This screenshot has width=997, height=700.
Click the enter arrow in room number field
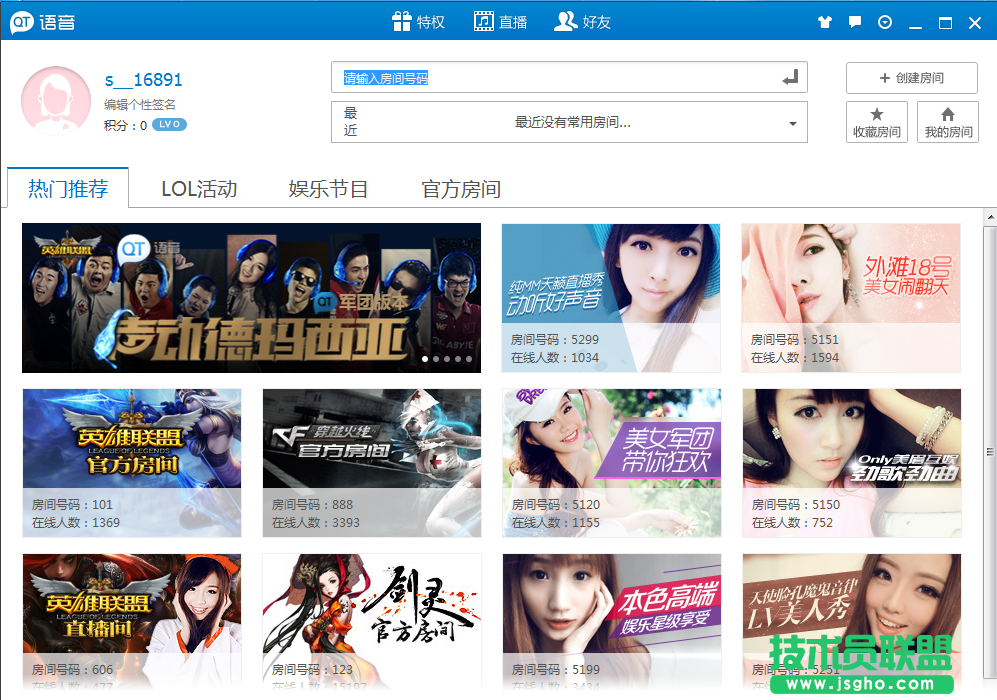point(790,78)
